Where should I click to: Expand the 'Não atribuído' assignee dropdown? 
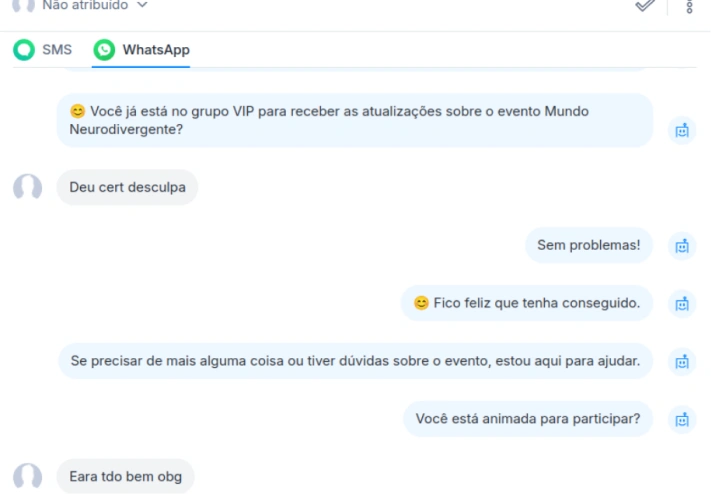[x=95, y=5]
